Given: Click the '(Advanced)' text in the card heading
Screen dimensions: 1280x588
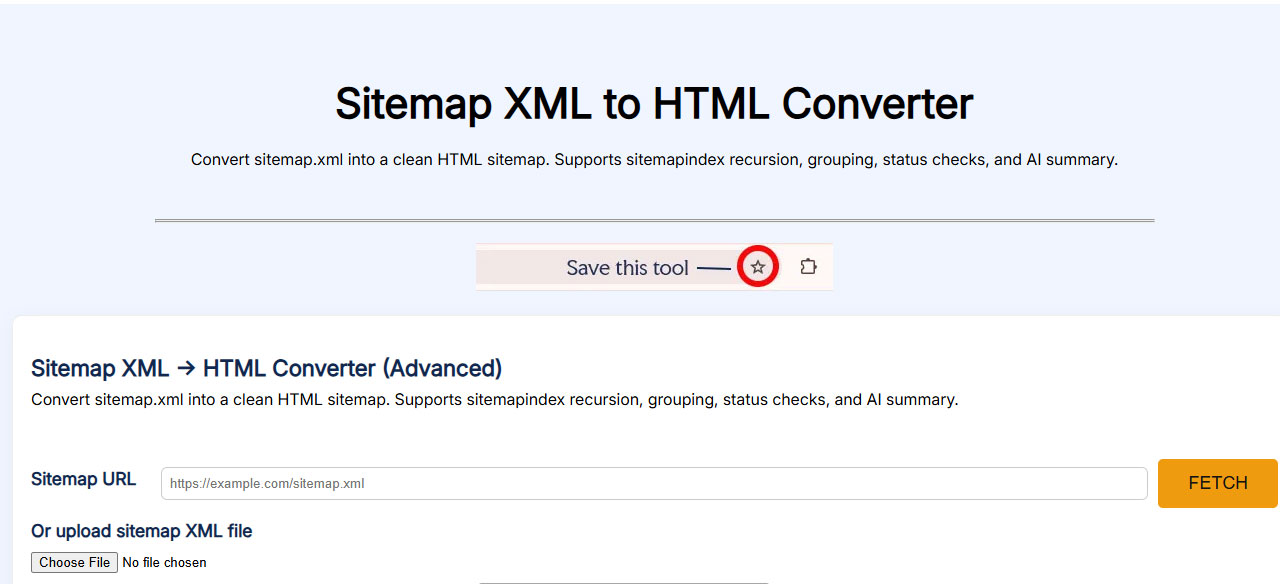Looking at the screenshot, I should pos(442,368).
